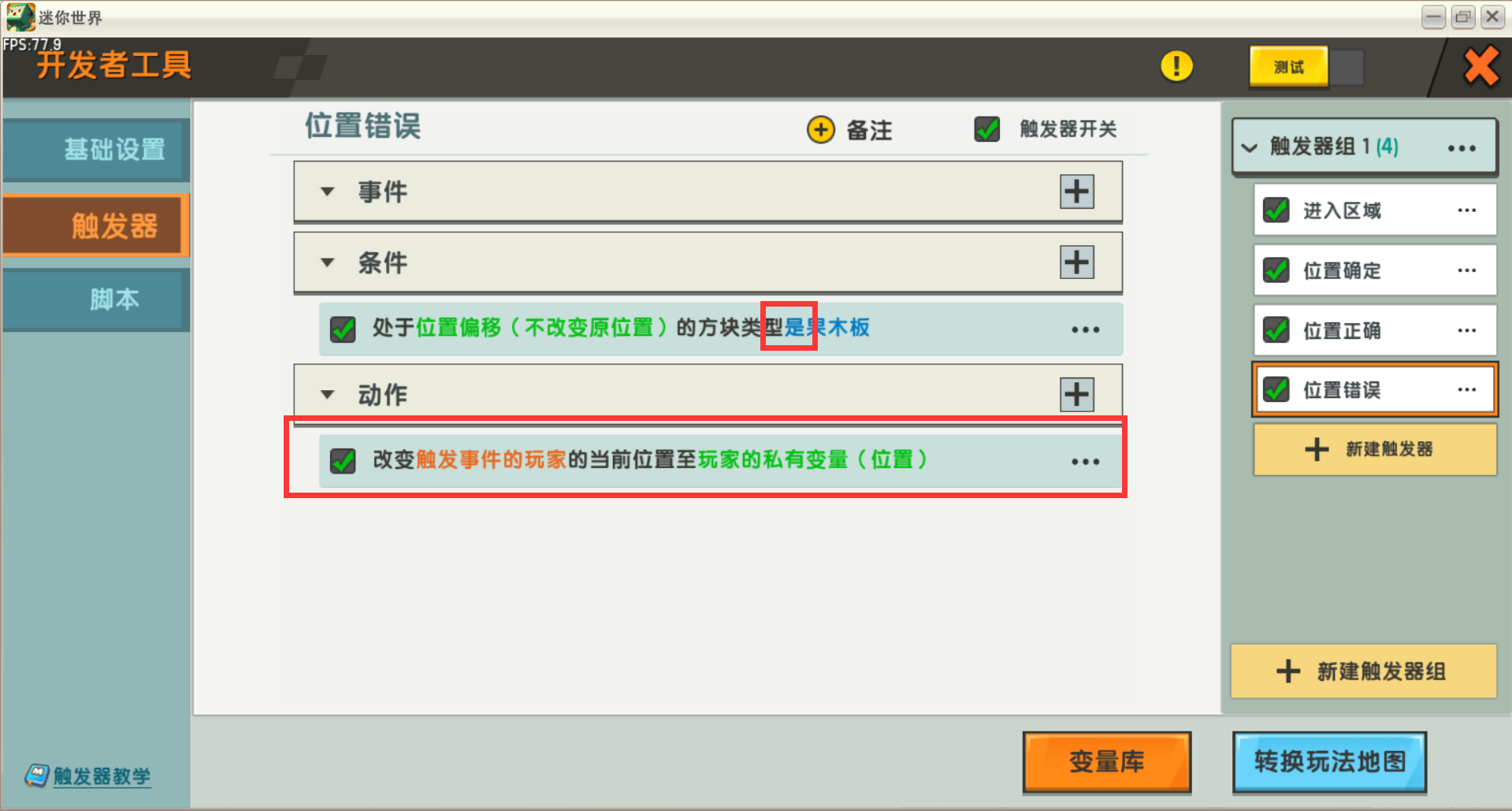This screenshot has height=811, width=1512.
Task: Open more options for 改变 action row
Action: (1086, 461)
